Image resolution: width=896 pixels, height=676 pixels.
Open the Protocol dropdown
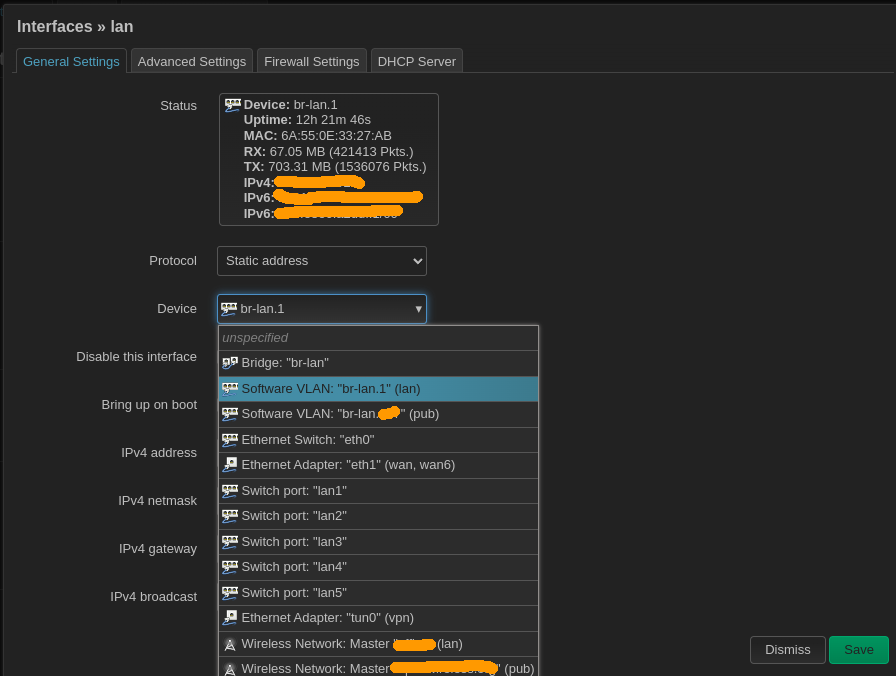coord(322,261)
